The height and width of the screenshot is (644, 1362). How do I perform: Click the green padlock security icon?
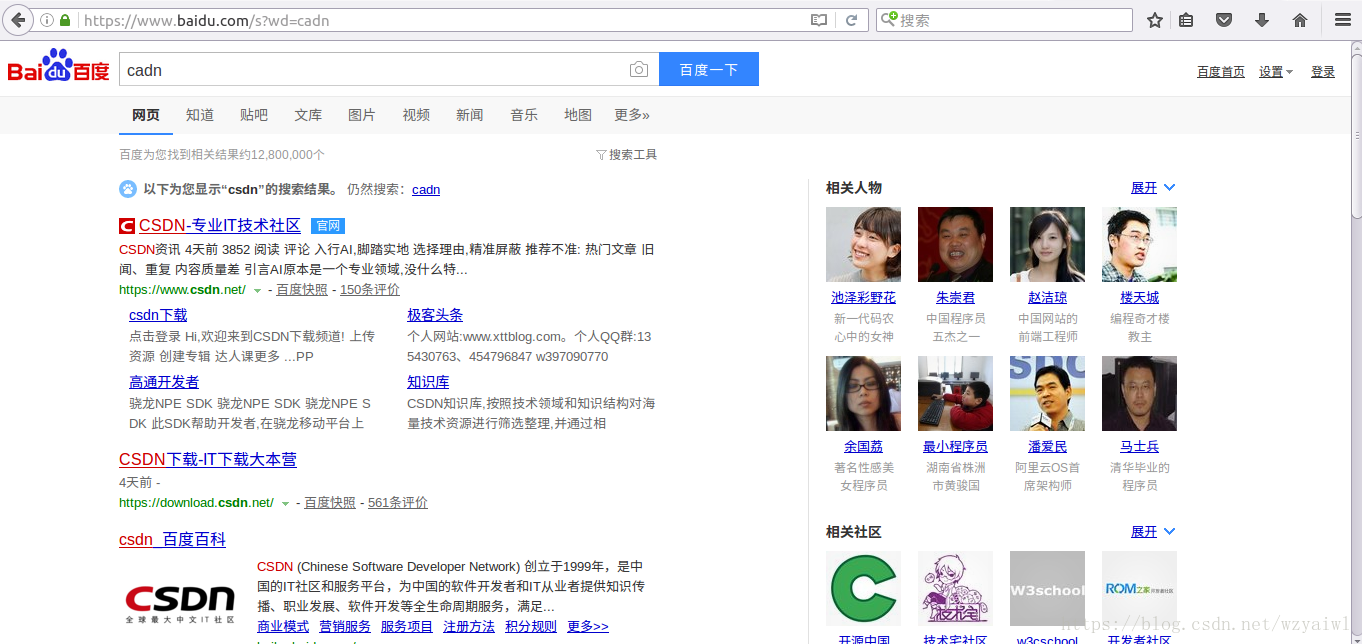(x=65, y=20)
